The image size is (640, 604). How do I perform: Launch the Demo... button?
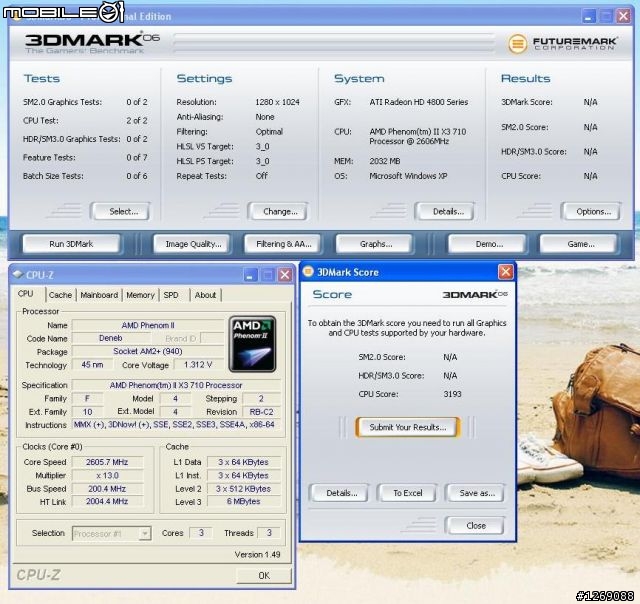click(x=487, y=244)
